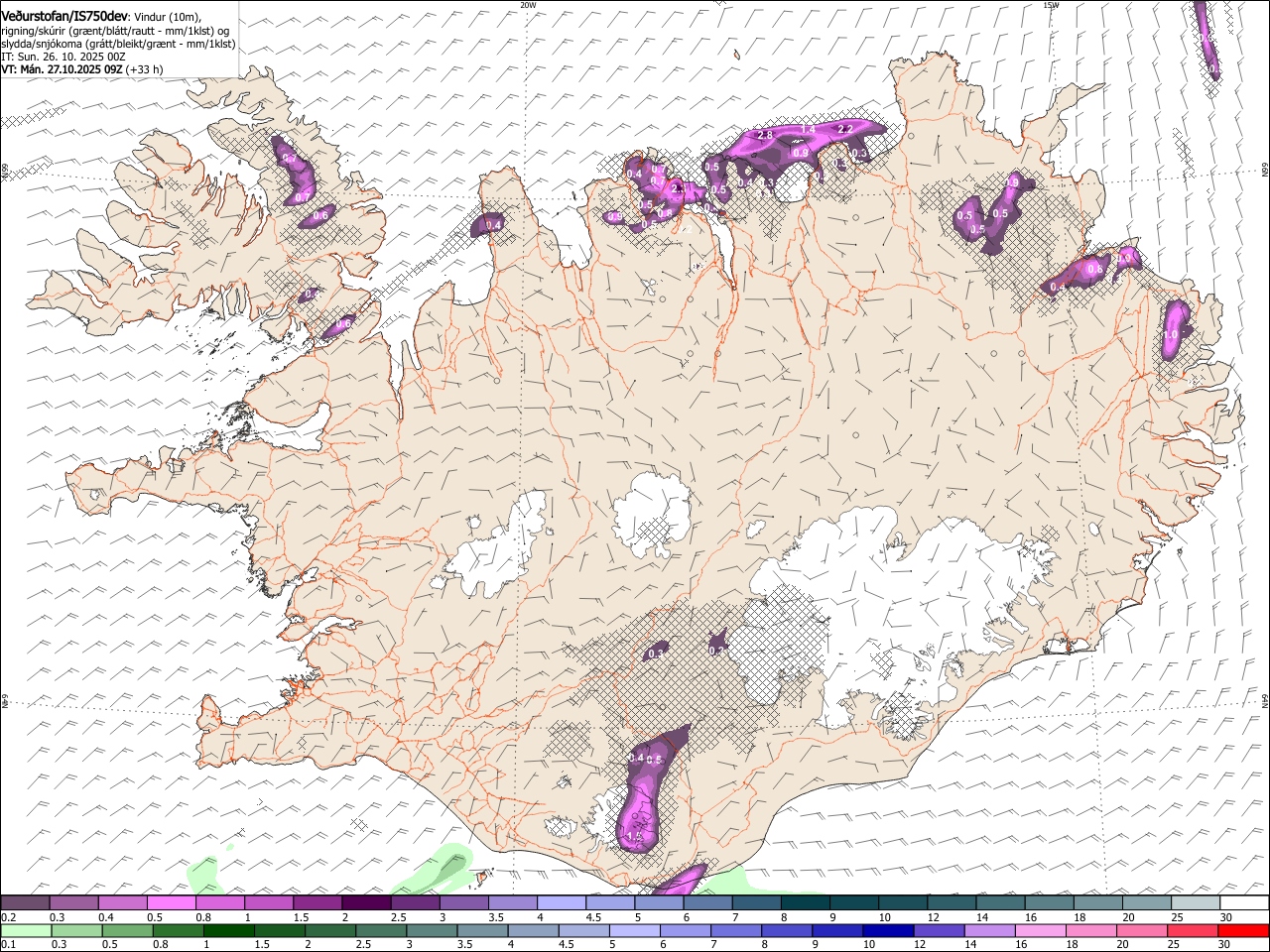This screenshot has height=952, width=1270.
Task: Choose the violet-blue rain swatch labeled 12
Action: click(x=939, y=931)
